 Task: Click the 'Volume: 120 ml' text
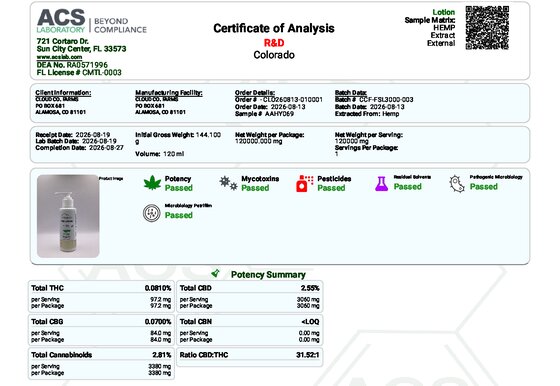click(160, 154)
